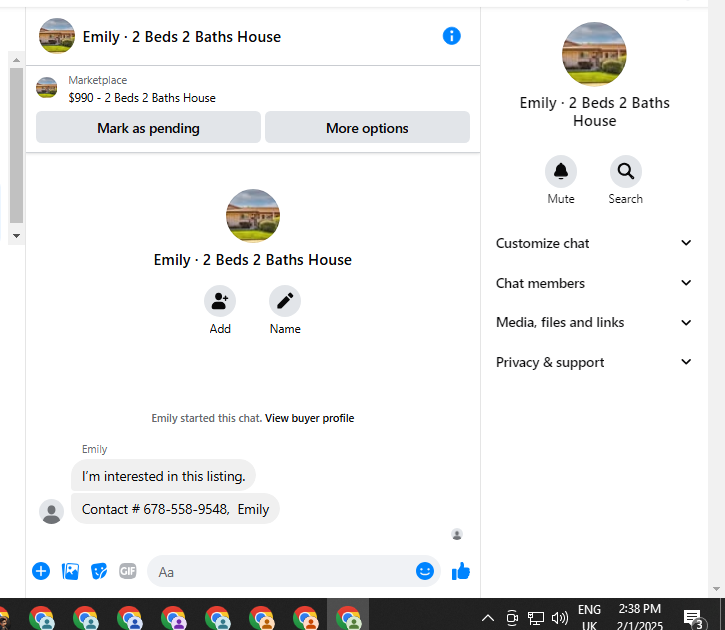This screenshot has width=725, height=630.
Task: Send a thumbs up like
Action: [x=461, y=571]
